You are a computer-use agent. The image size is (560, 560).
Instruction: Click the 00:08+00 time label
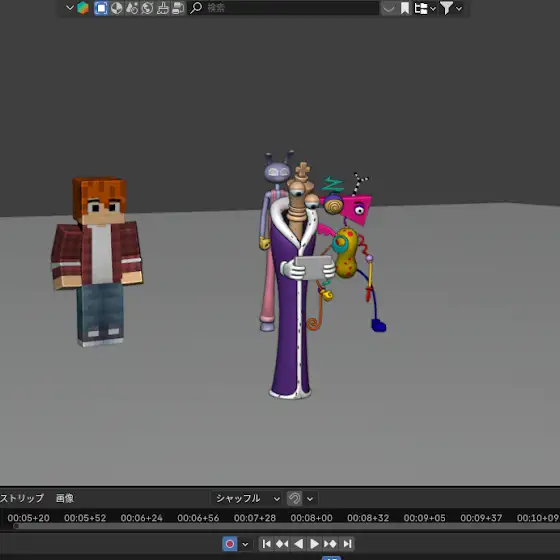(311, 518)
